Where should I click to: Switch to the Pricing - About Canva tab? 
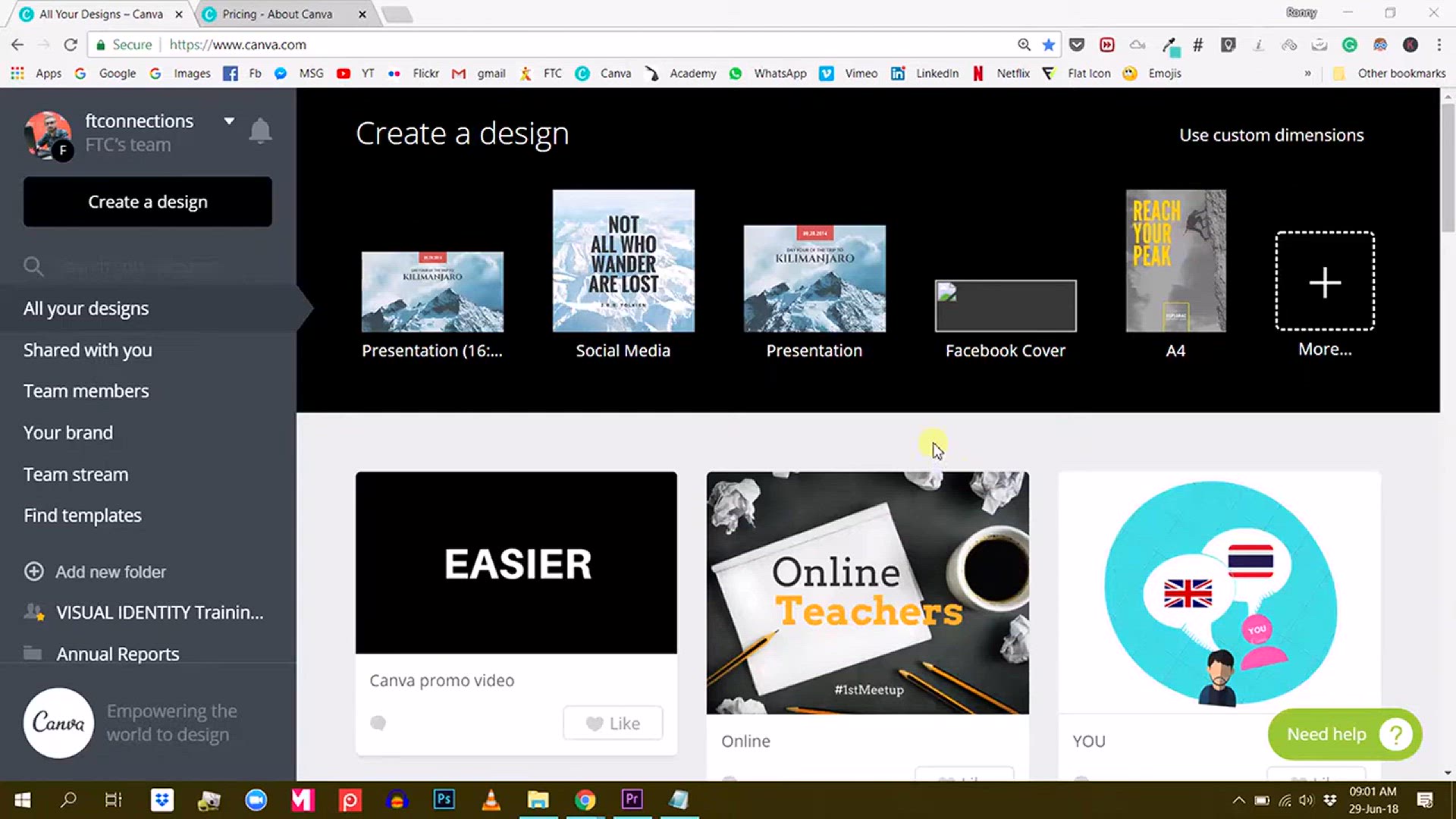tap(278, 14)
